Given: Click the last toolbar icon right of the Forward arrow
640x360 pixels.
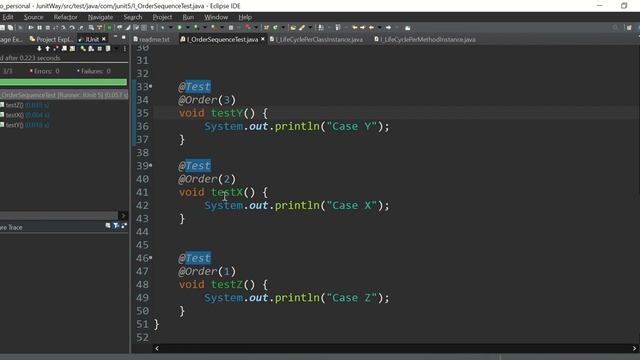Looking at the screenshot, I should (x=408, y=27).
